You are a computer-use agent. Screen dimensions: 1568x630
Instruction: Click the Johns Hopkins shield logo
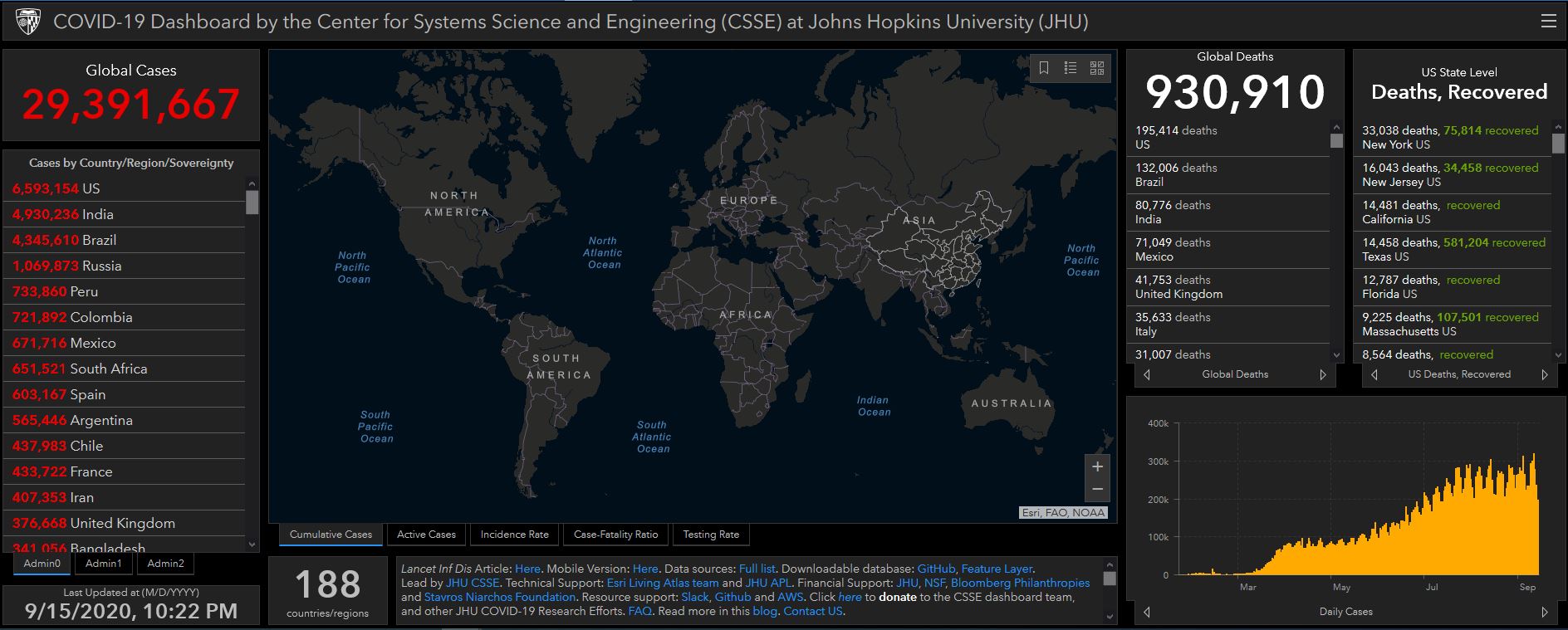click(27, 22)
